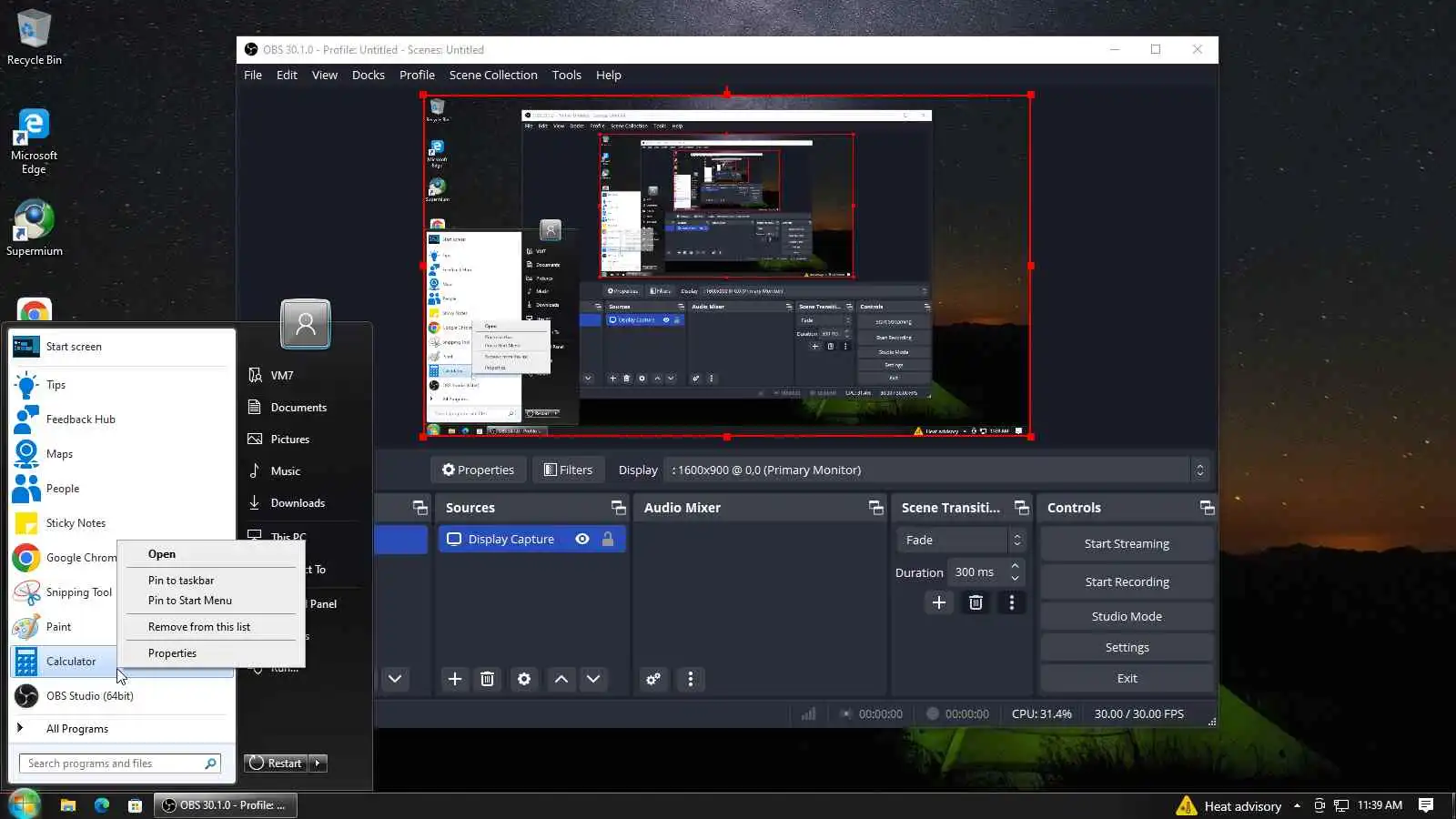Open the Edit menu
This screenshot has height=819, width=1456.
tap(287, 76)
